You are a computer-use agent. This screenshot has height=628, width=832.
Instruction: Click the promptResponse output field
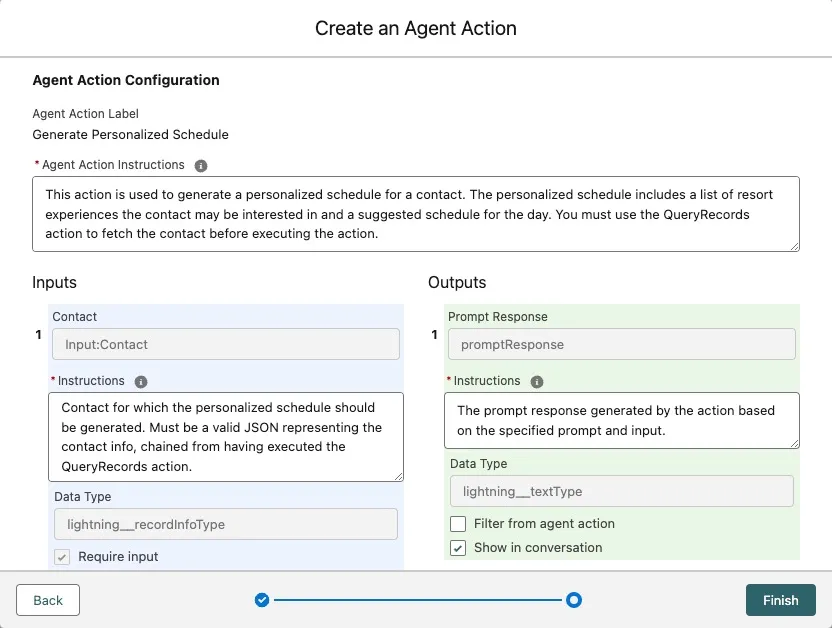tap(621, 344)
